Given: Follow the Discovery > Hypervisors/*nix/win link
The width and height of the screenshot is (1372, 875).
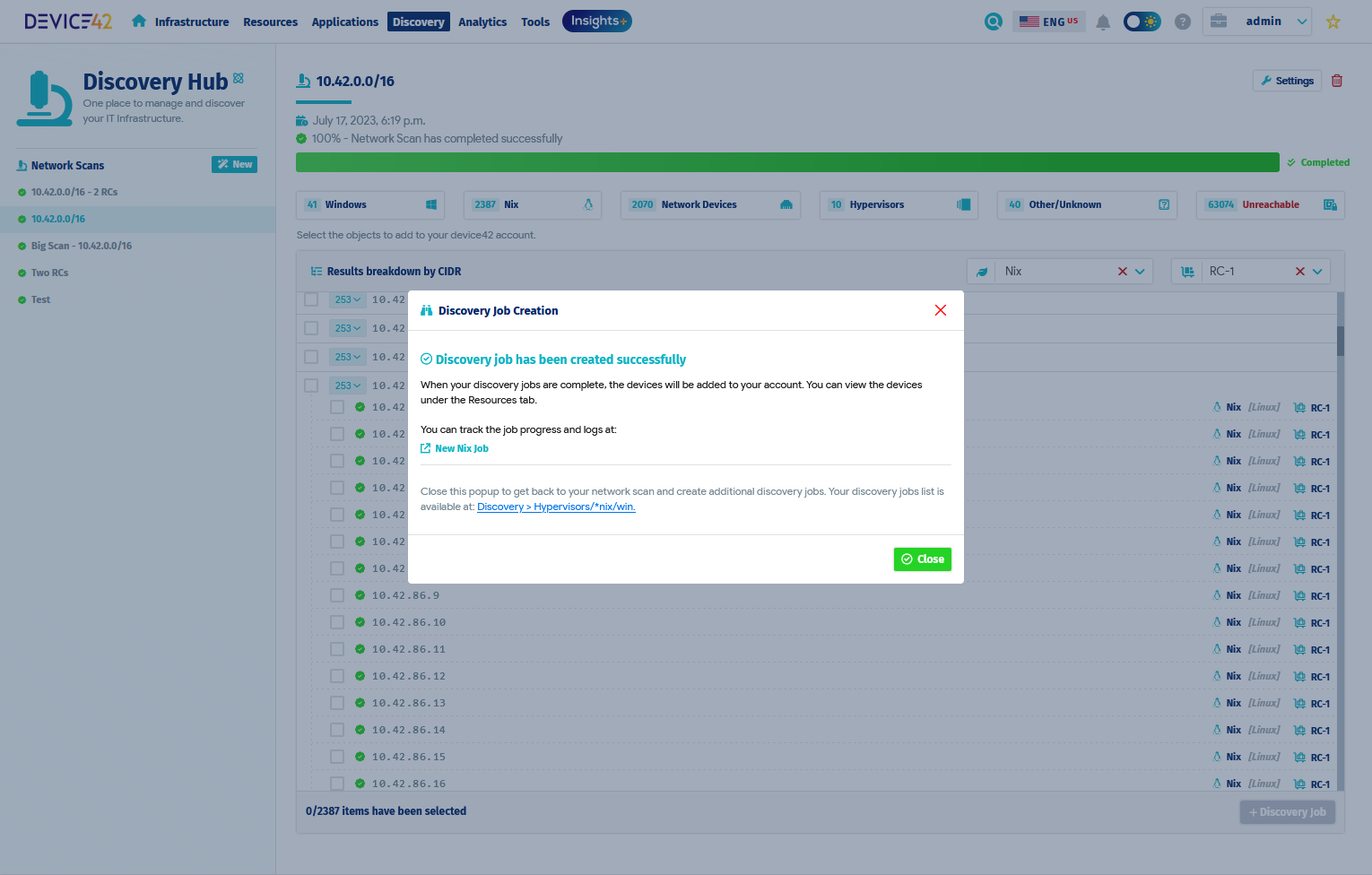Looking at the screenshot, I should click(x=556, y=507).
